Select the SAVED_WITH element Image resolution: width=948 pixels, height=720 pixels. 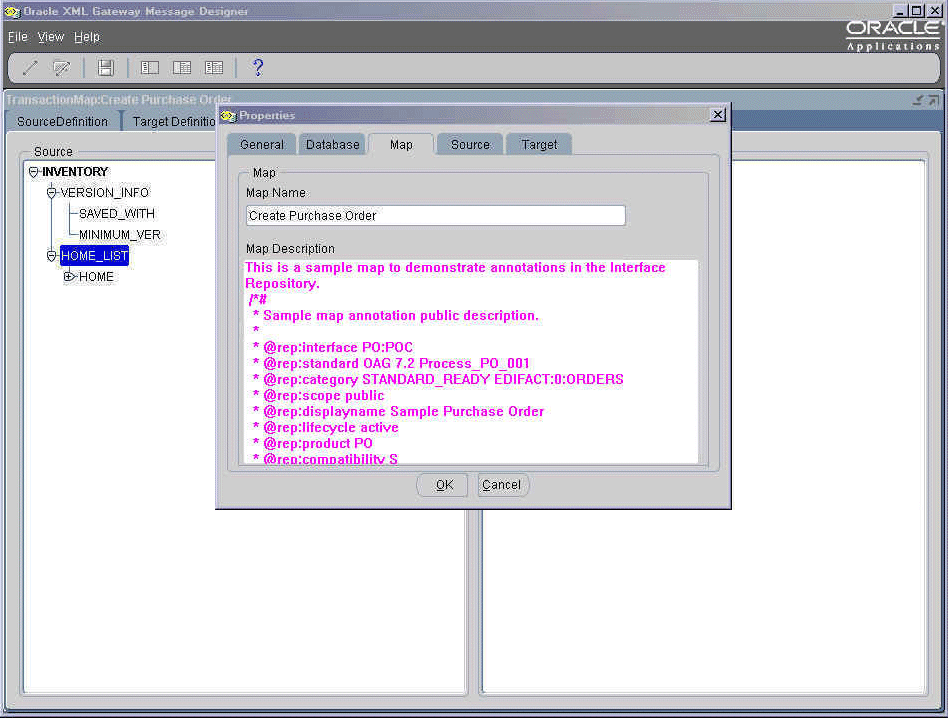coord(117,214)
